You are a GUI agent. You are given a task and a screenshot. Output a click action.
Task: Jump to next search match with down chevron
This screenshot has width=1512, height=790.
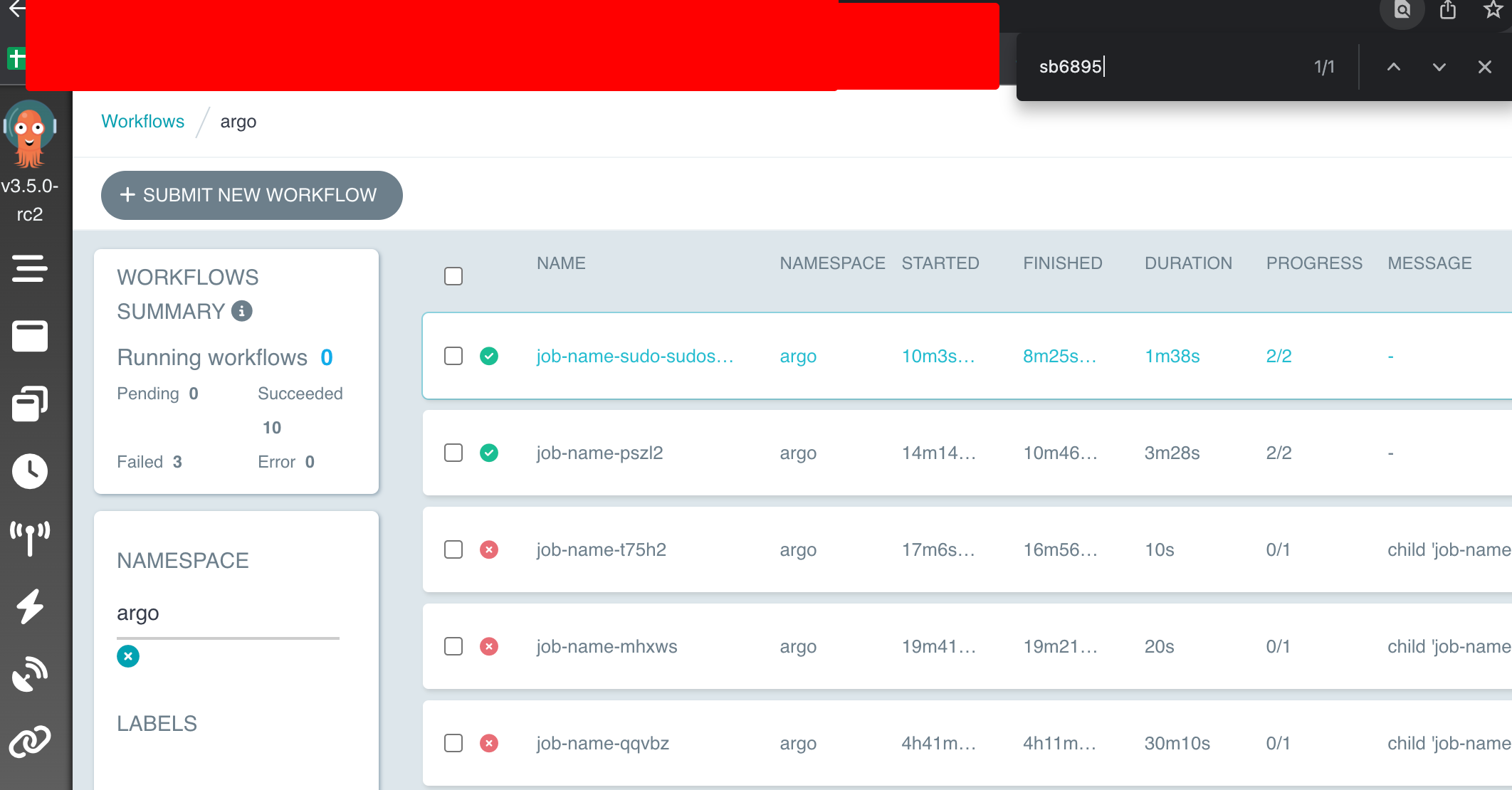click(x=1439, y=67)
